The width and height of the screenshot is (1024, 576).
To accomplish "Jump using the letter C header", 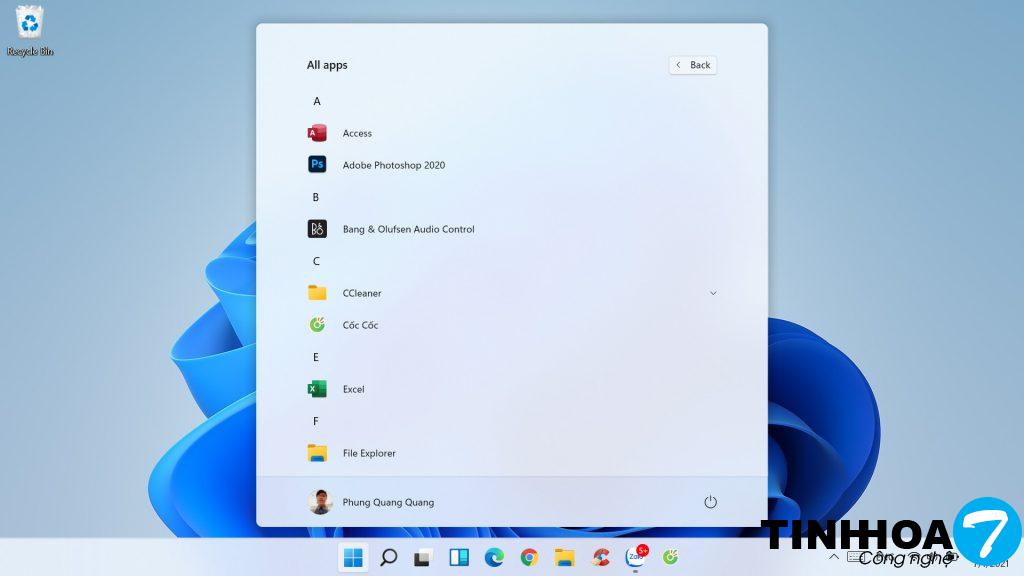I will click(x=316, y=261).
